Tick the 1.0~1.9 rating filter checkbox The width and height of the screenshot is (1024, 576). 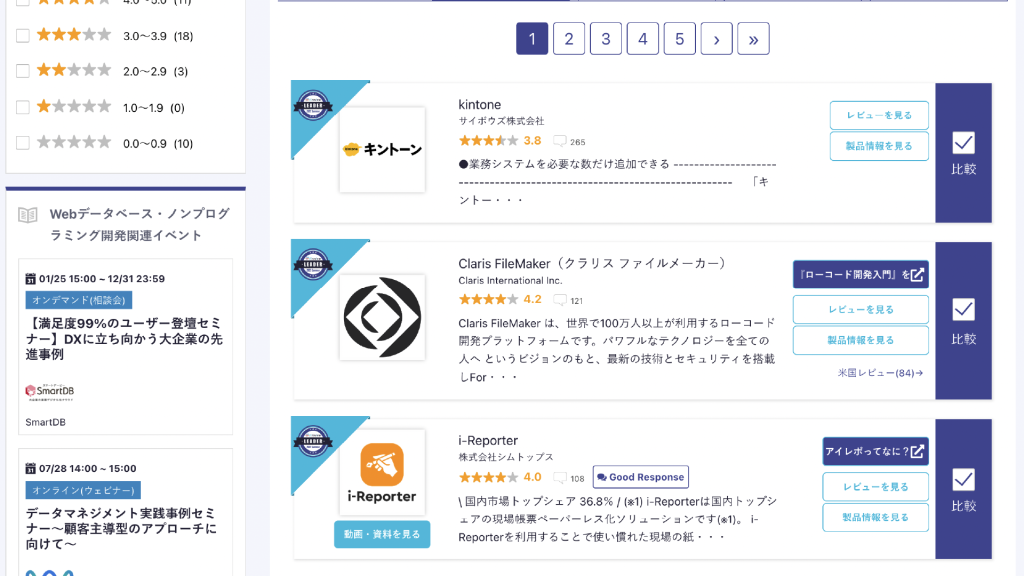pos(23,106)
